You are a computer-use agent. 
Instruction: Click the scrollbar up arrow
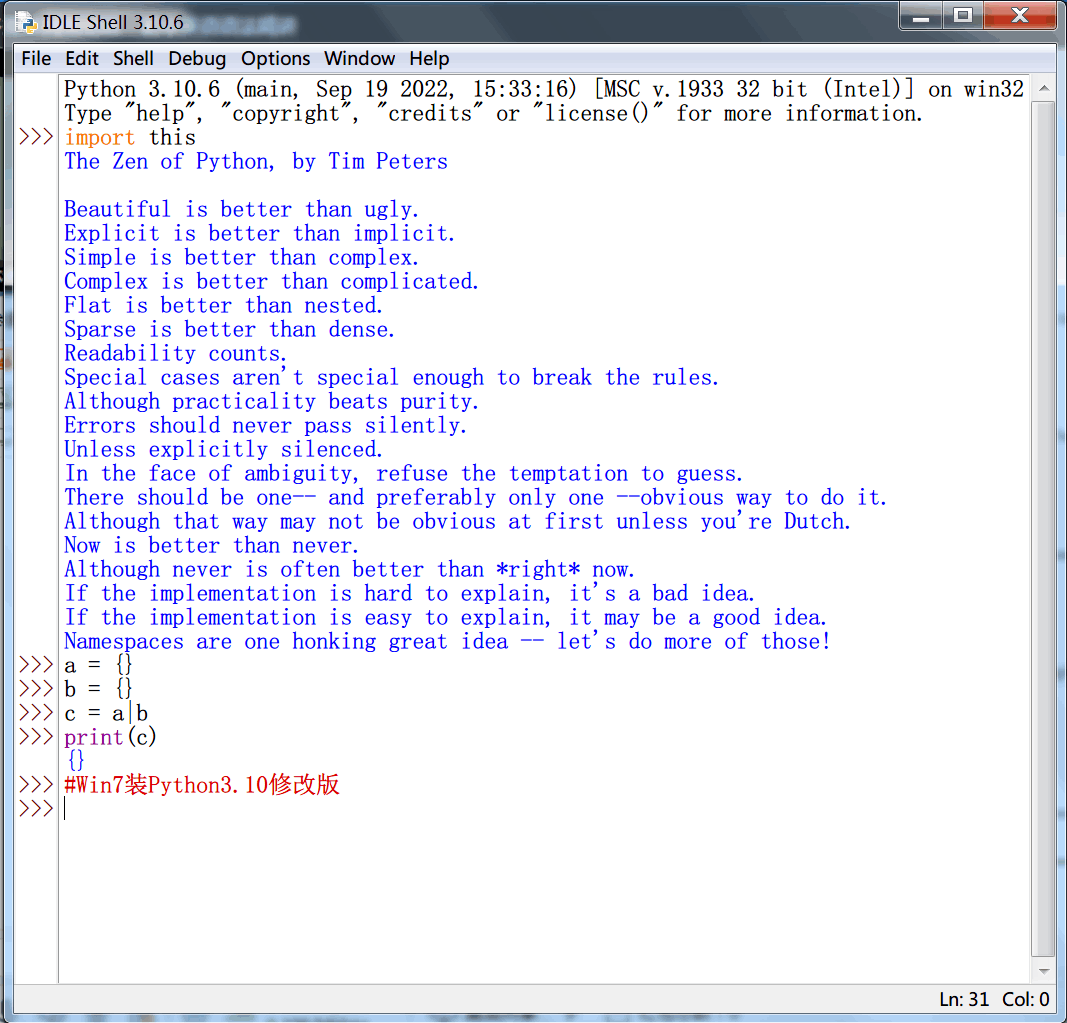(1043, 90)
